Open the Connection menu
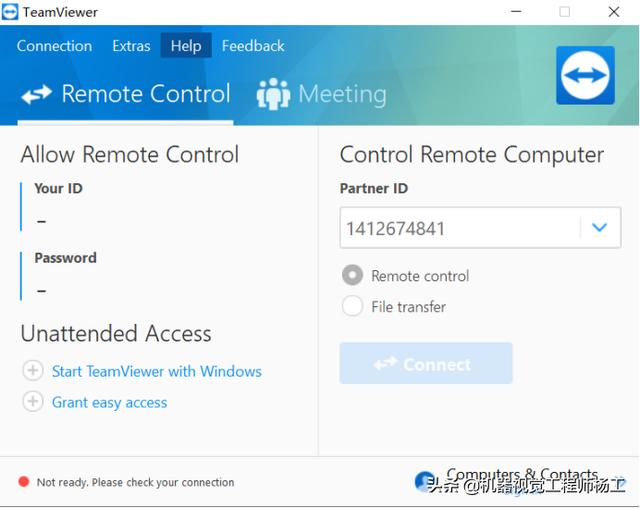 (54, 46)
